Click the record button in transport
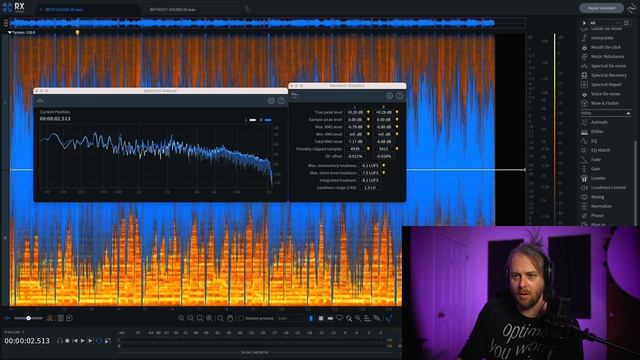Viewport: 640px width, 360px height. tap(67, 341)
